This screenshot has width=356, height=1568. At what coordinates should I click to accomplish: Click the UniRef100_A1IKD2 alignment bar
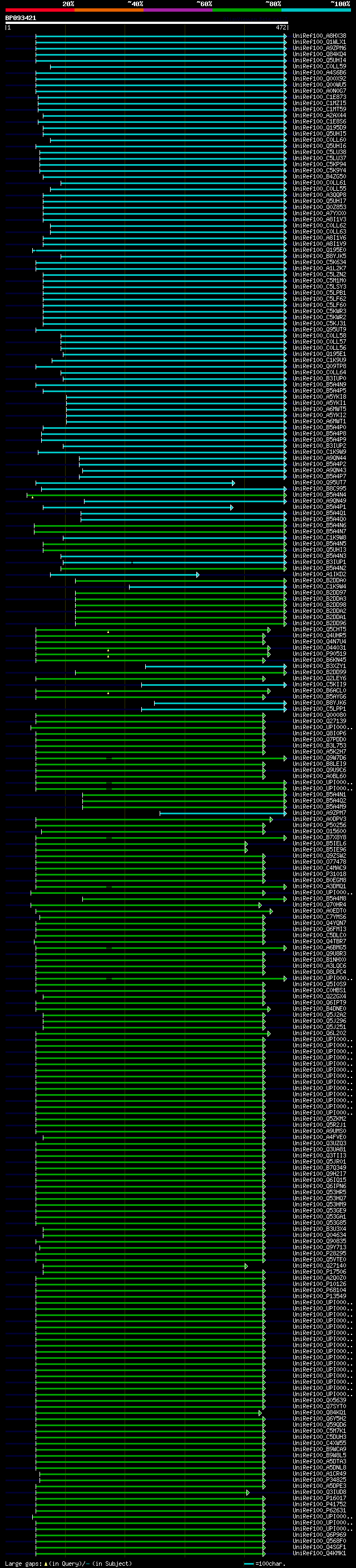tap(125, 574)
